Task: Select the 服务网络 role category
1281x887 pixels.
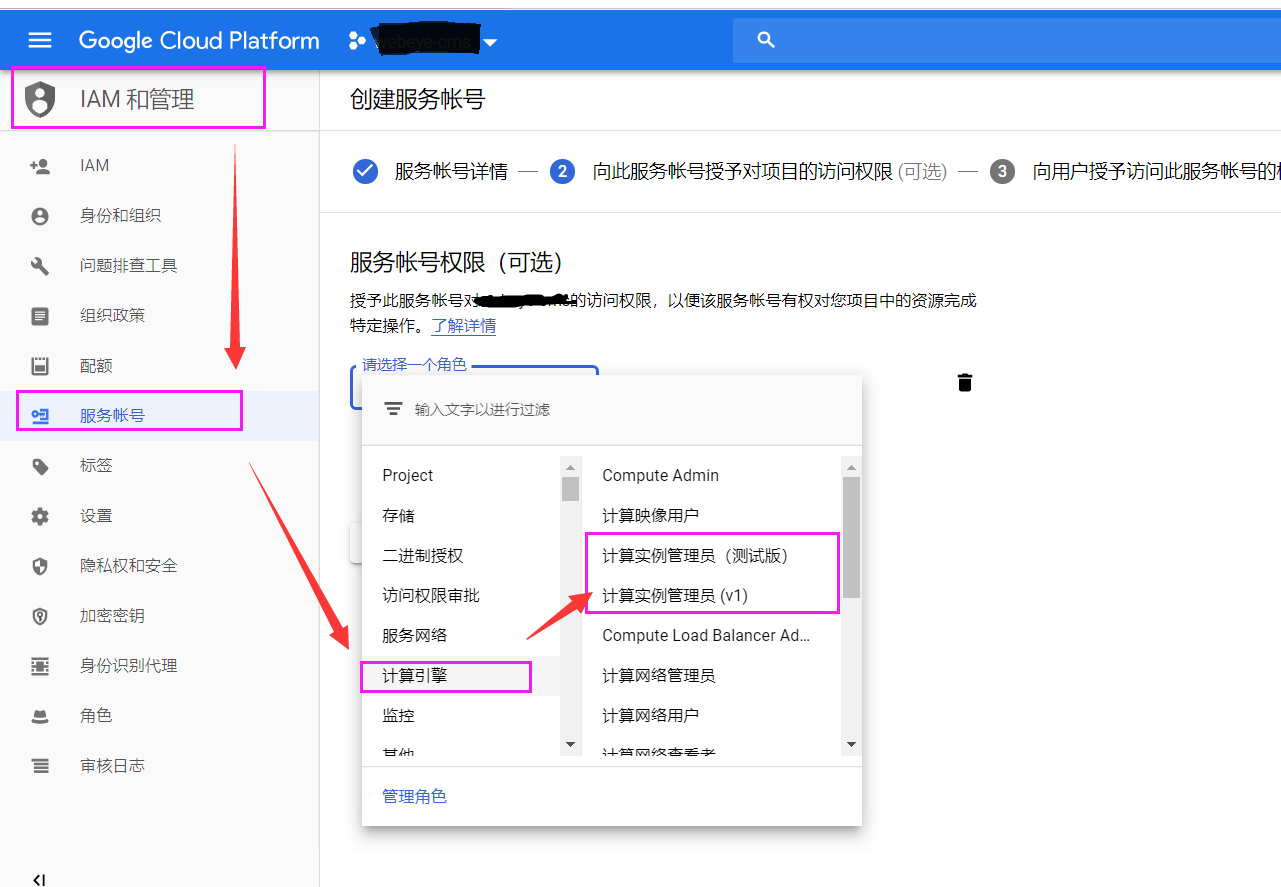Action: 461,636
